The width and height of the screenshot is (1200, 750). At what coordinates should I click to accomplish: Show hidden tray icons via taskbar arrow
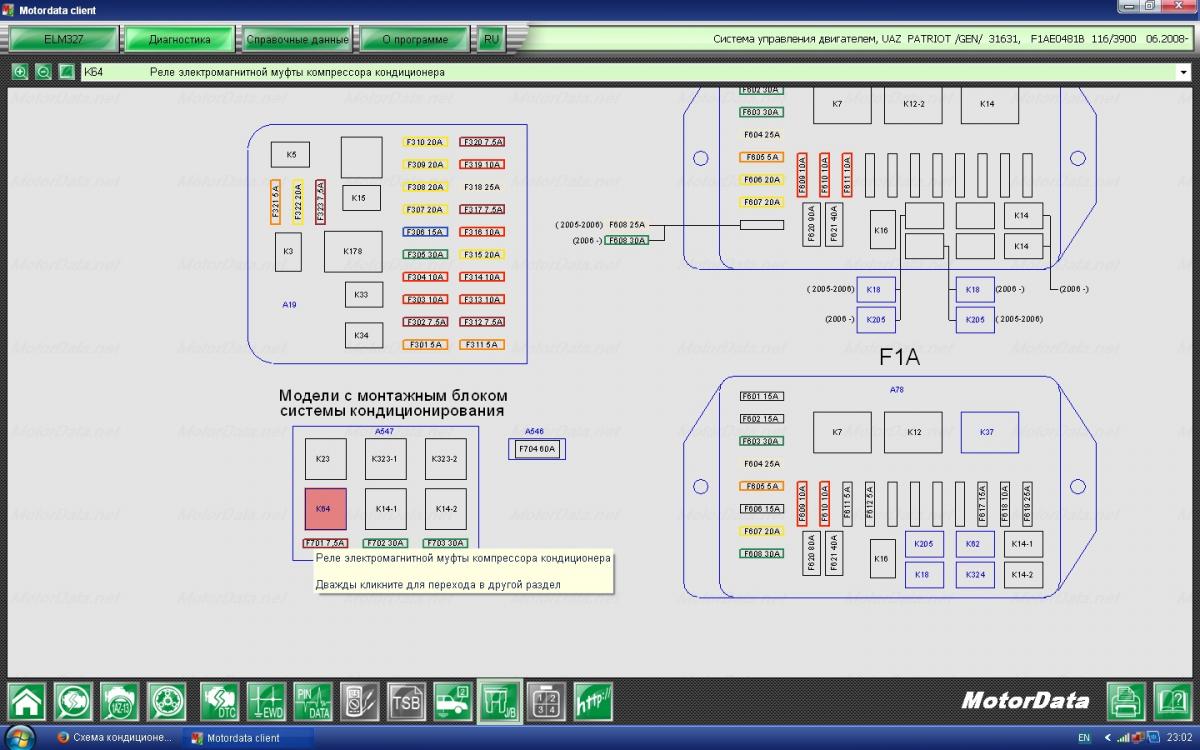pyautogui.click(x=1106, y=738)
